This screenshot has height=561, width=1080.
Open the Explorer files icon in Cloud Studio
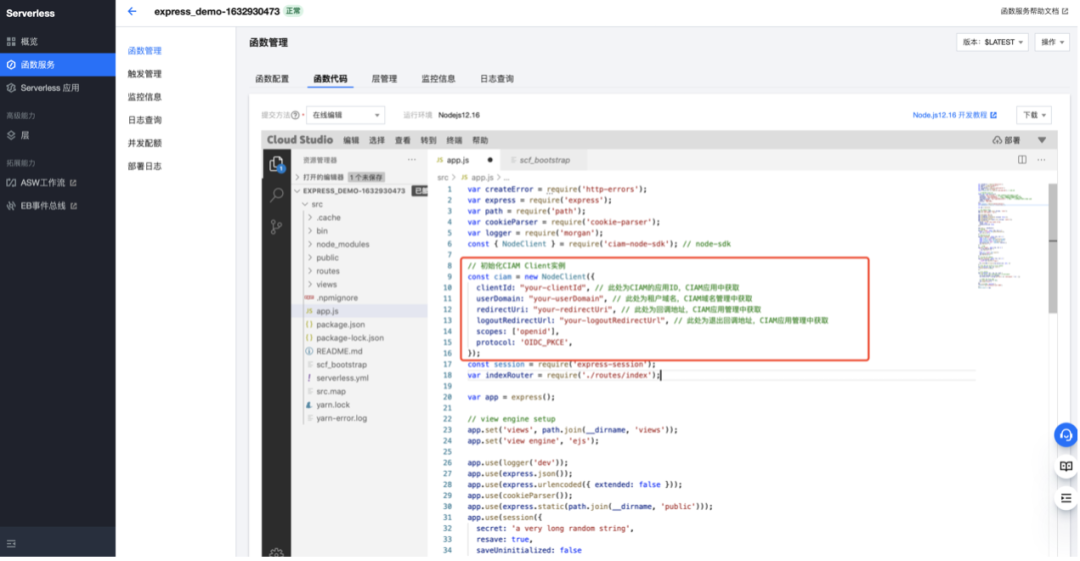click(x=277, y=163)
